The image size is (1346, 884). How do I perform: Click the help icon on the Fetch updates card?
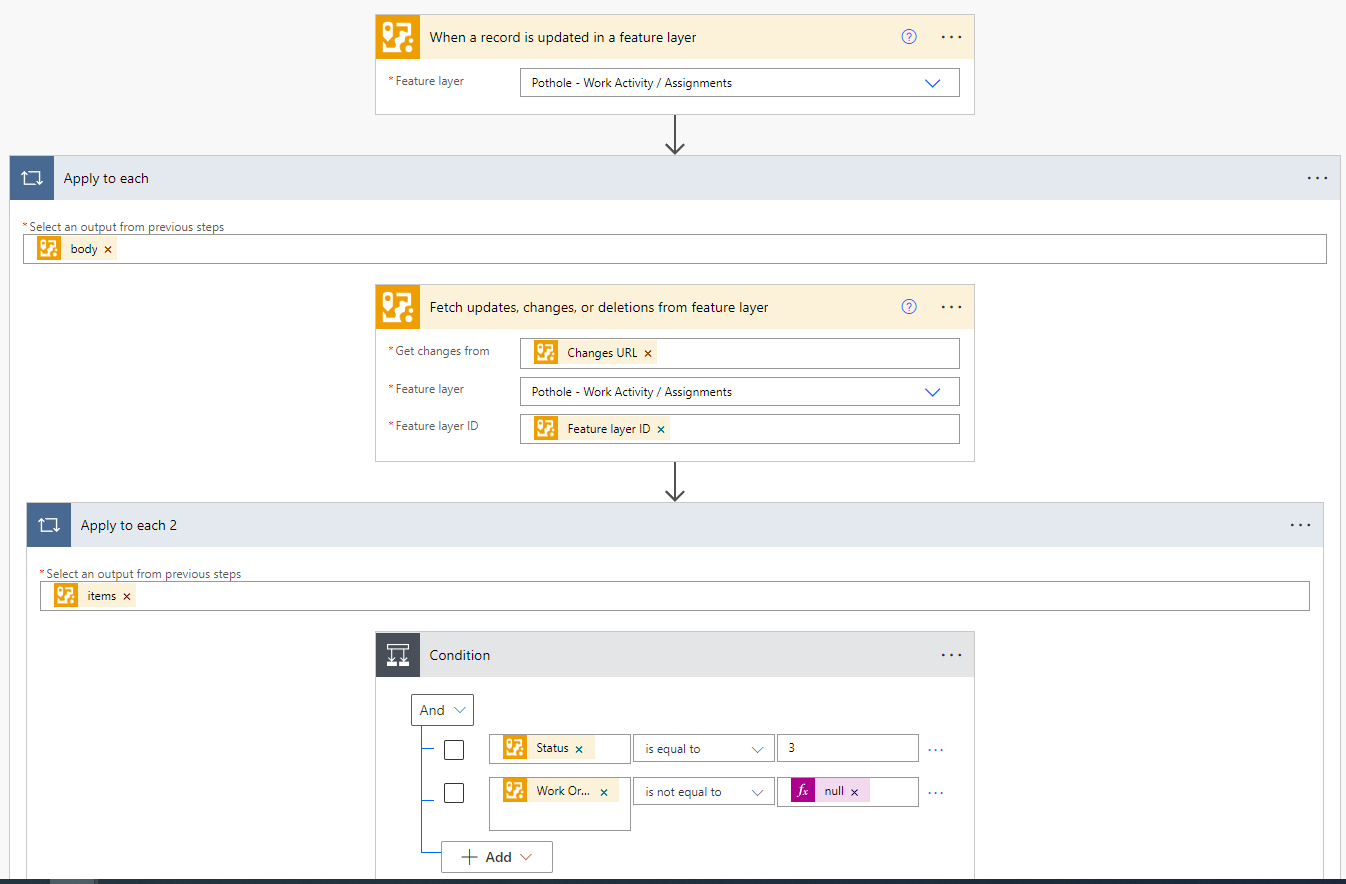pos(909,307)
